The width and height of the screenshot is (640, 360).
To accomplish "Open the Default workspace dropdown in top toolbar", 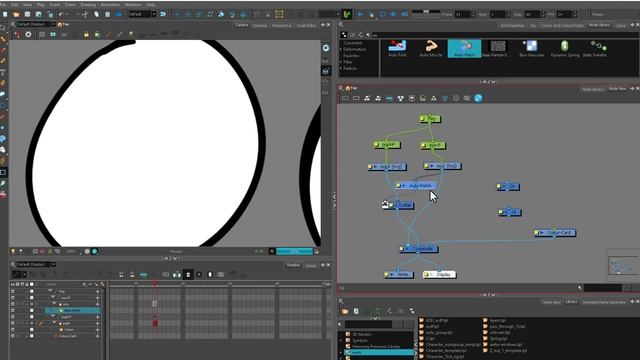I will point(154,14).
